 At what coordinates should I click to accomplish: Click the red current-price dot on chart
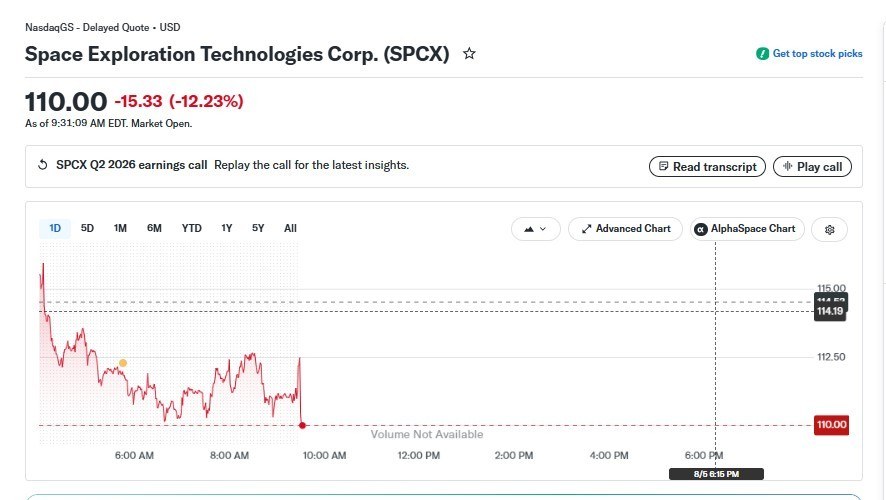(x=302, y=425)
